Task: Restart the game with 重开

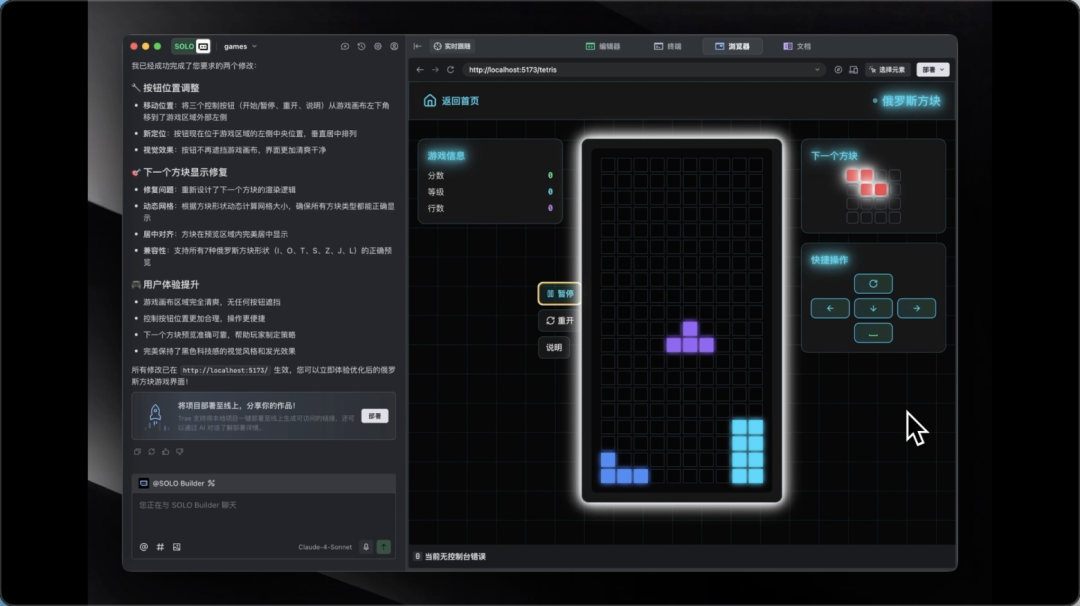Action: pyautogui.click(x=559, y=320)
